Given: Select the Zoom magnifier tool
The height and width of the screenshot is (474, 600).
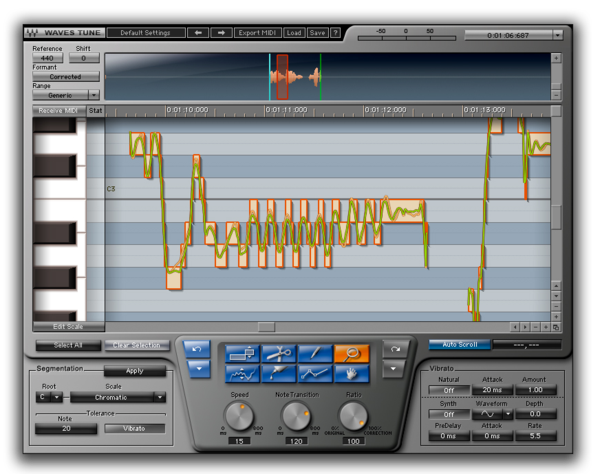Looking at the screenshot, I should click(352, 354).
